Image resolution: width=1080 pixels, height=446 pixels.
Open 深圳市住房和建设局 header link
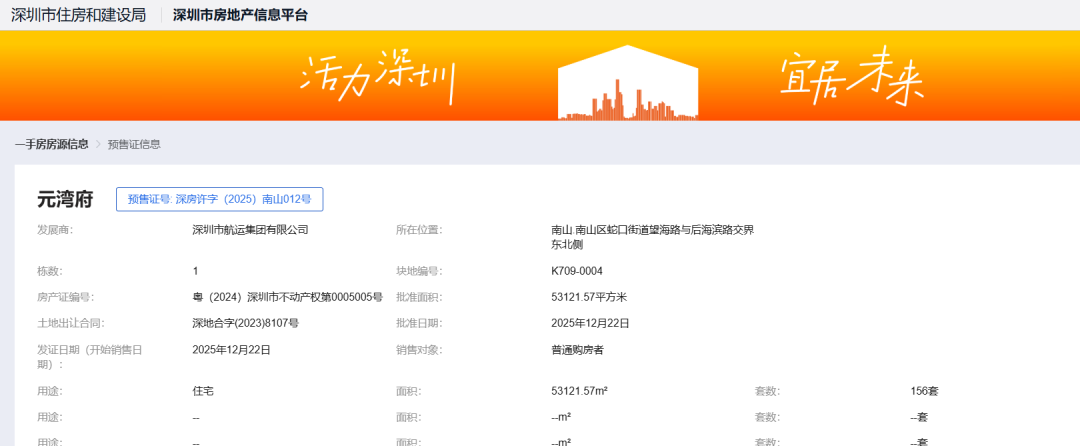point(78,15)
